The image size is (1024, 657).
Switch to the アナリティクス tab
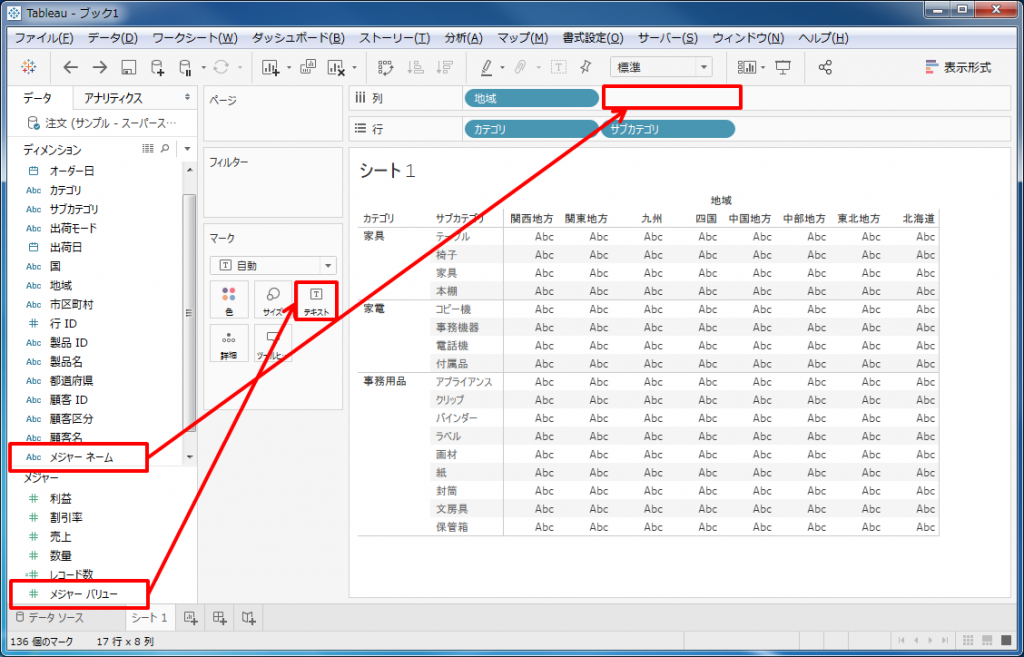[113, 98]
